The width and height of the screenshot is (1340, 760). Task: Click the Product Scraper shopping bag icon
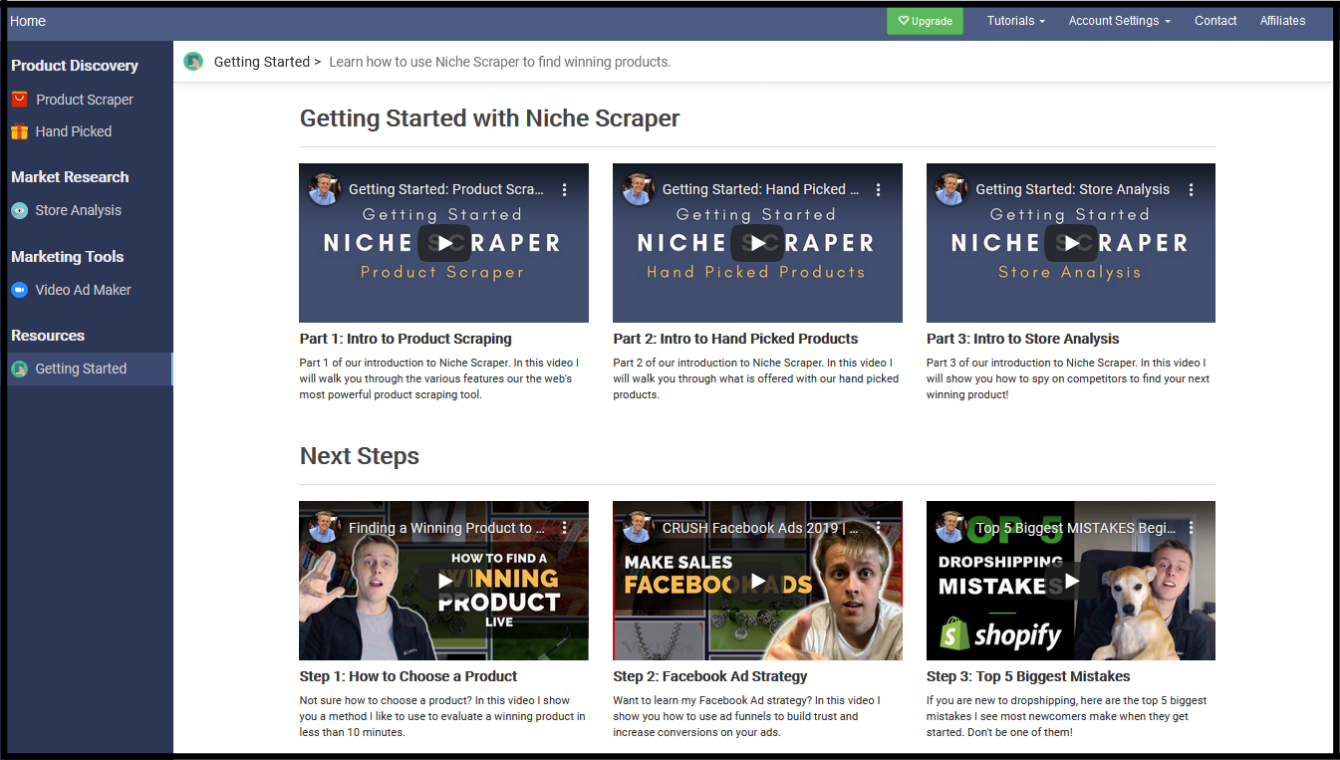click(19, 99)
